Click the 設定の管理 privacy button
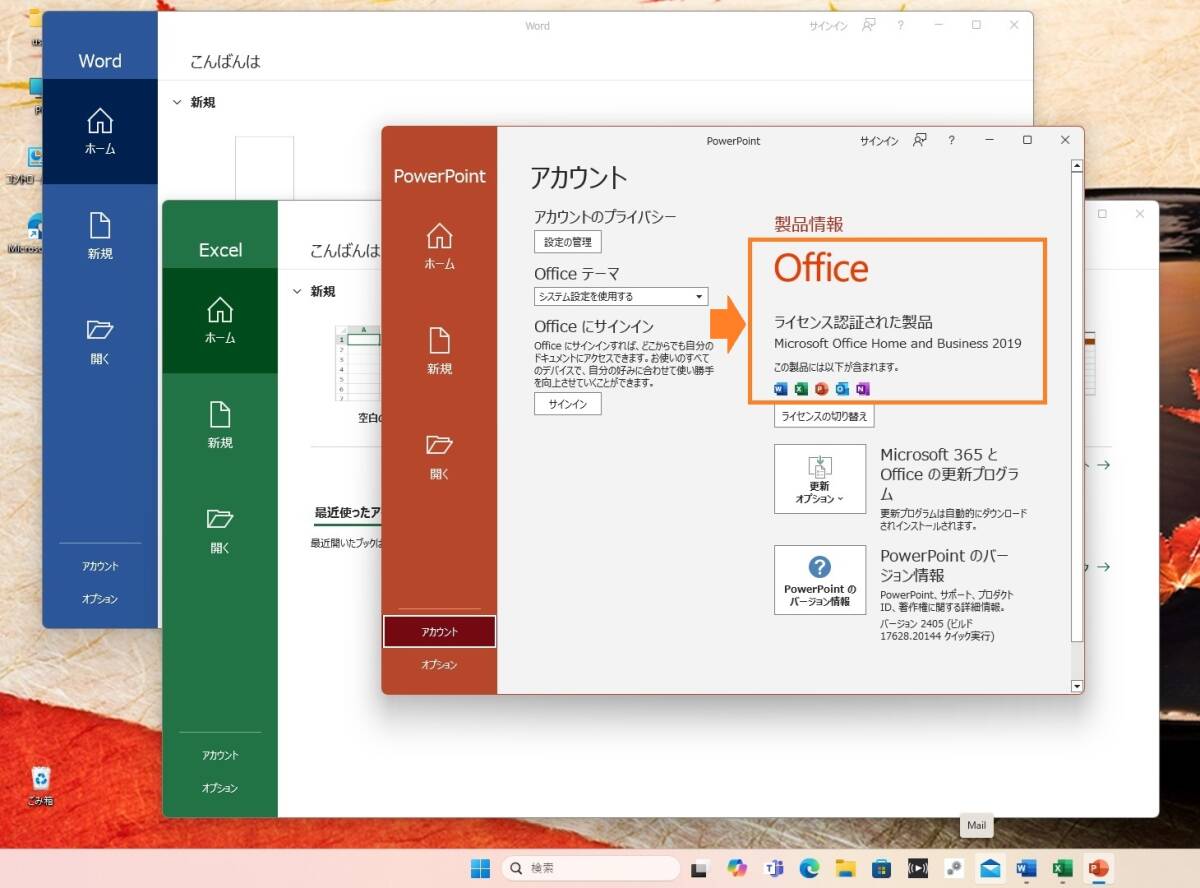Image resolution: width=1200 pixels, height=888 pixels. click(567, 242)
